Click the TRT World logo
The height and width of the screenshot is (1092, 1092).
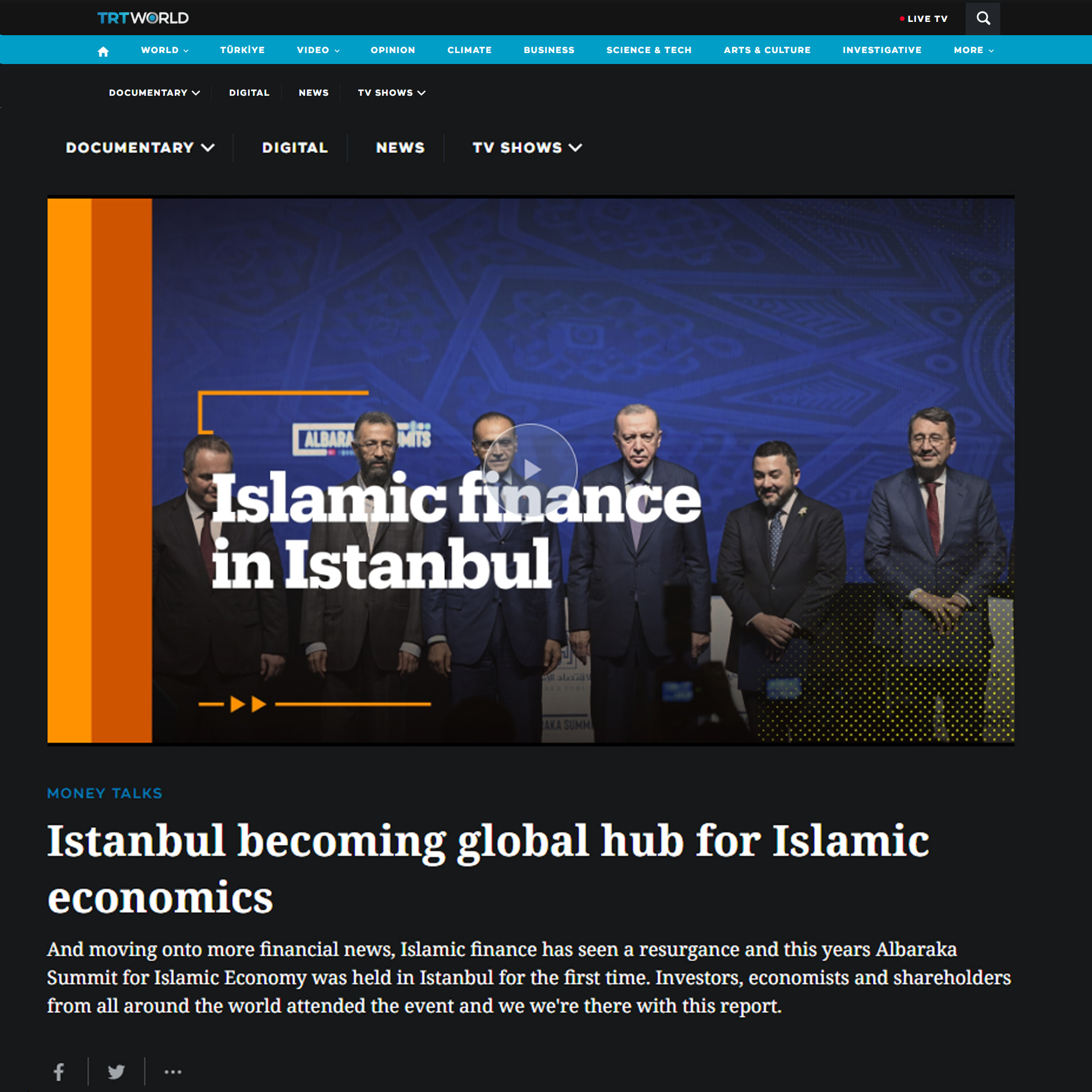coord(143,18)
